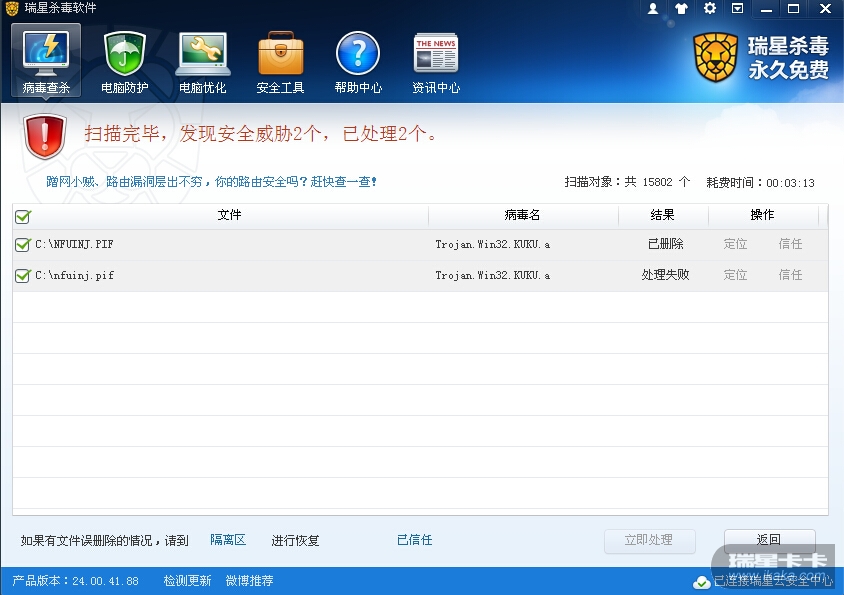
Task: Open the router security promo link
Action: point(211,181)
